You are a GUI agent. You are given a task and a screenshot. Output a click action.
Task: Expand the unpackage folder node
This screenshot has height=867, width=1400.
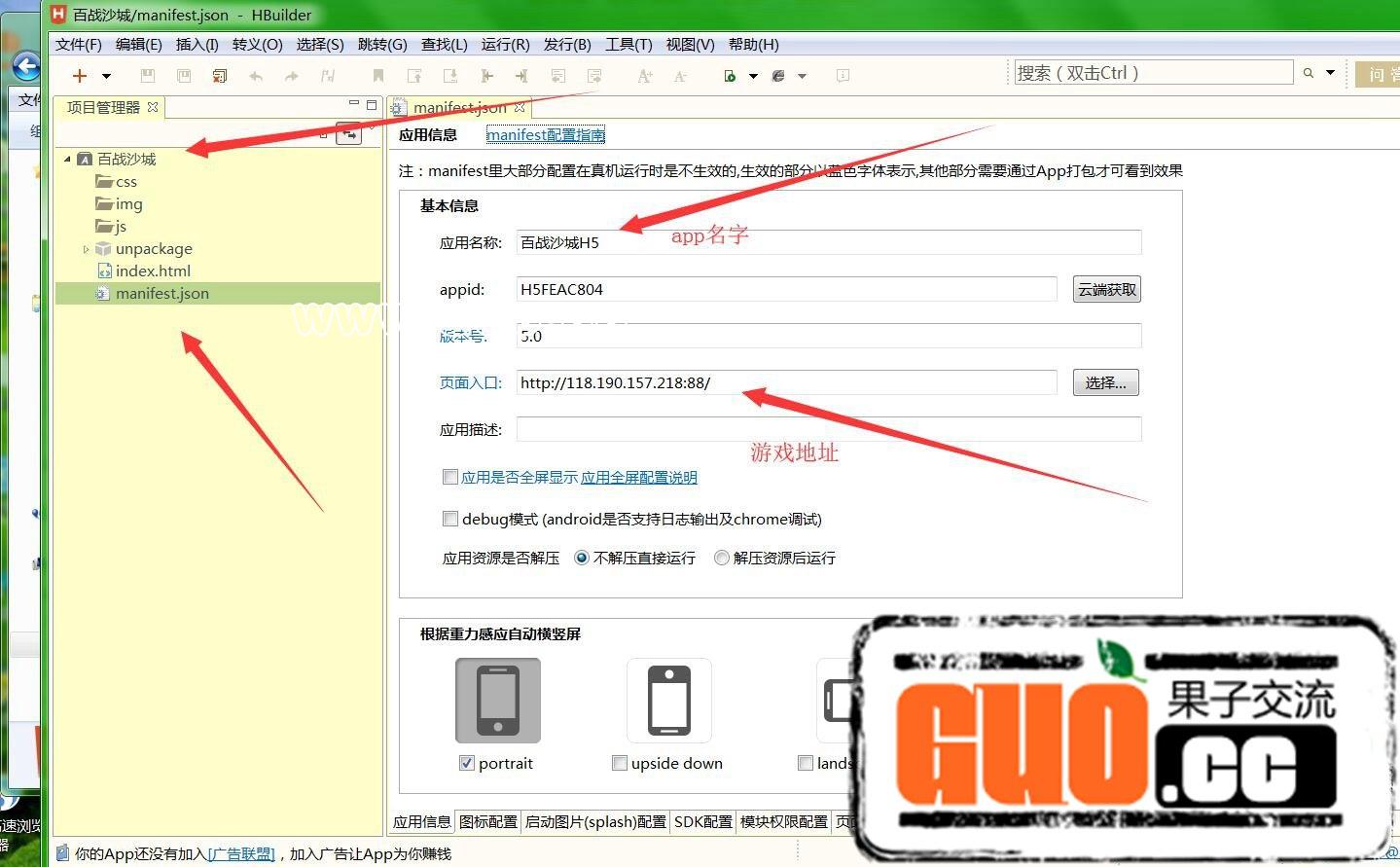pyautogui.click(x=86, y=249)
